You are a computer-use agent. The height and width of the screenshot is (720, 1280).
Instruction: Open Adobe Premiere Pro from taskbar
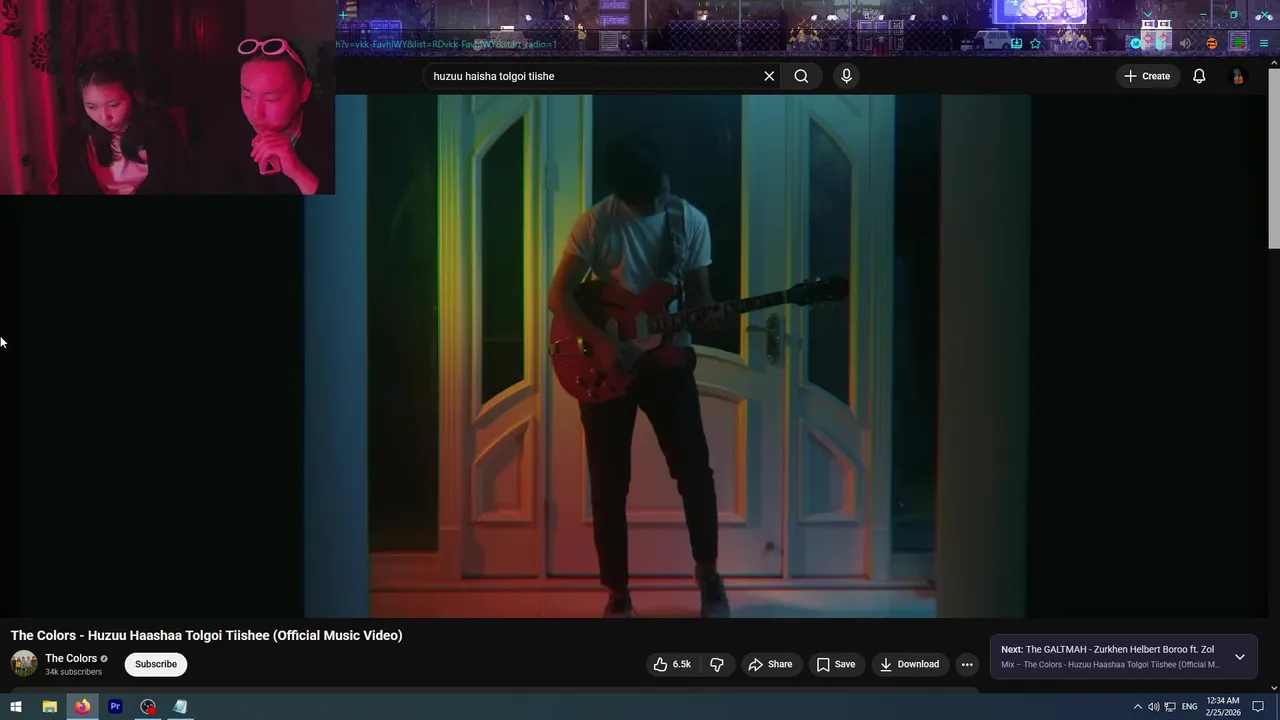click(x=115, y=707)
